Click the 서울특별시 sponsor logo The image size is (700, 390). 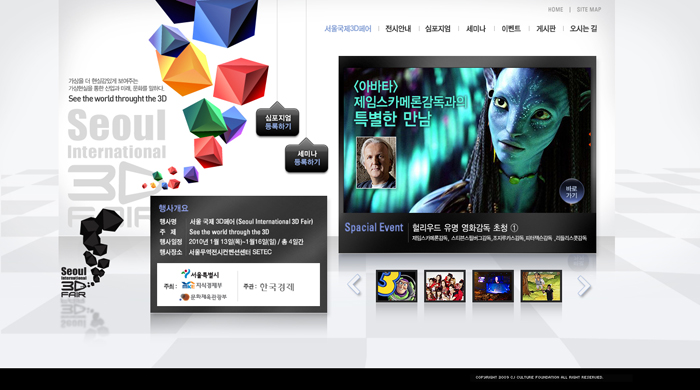click(x=200, y=274)
